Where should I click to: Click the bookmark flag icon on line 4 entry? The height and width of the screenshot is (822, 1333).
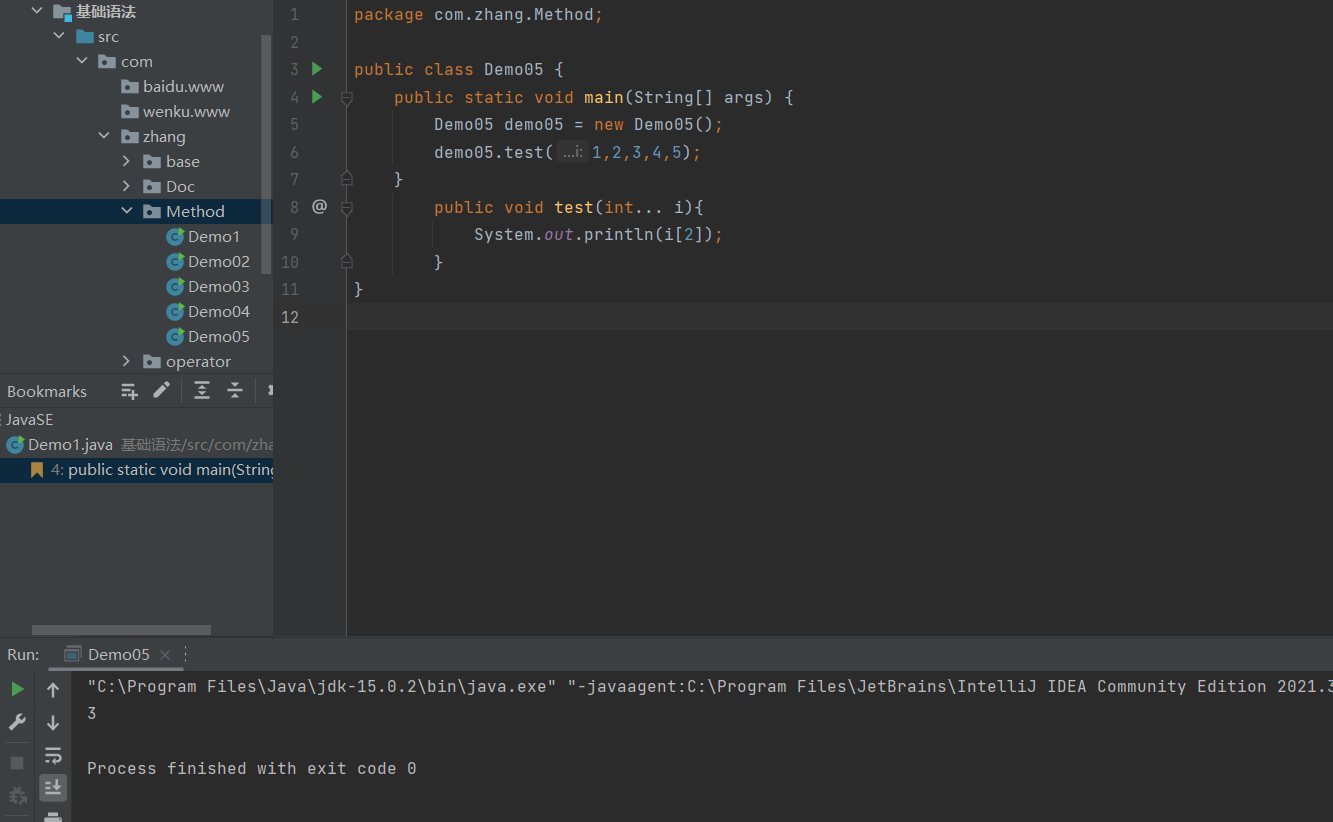[x=37, y=469]
